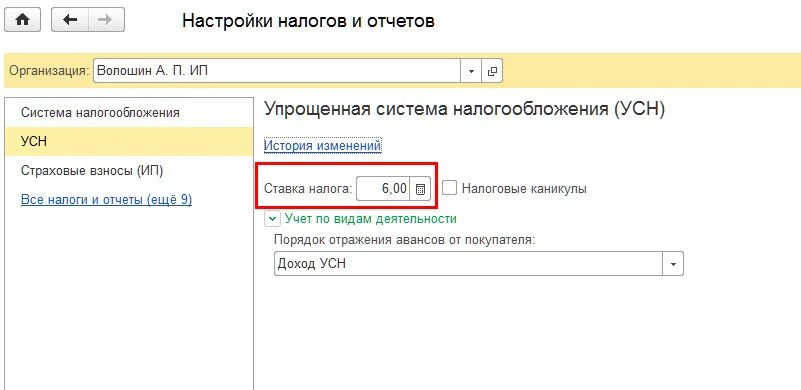Select the УСН section
The image size is (801, 390).
pyautogui.click(x=129, y=142)
